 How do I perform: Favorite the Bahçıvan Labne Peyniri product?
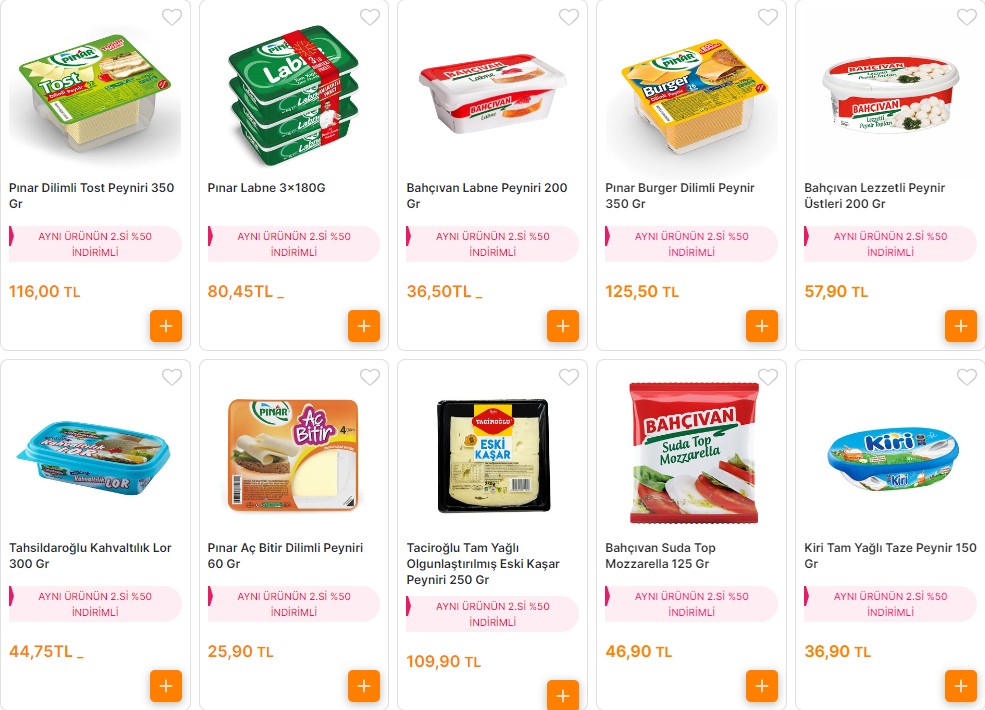coord(569,17)
